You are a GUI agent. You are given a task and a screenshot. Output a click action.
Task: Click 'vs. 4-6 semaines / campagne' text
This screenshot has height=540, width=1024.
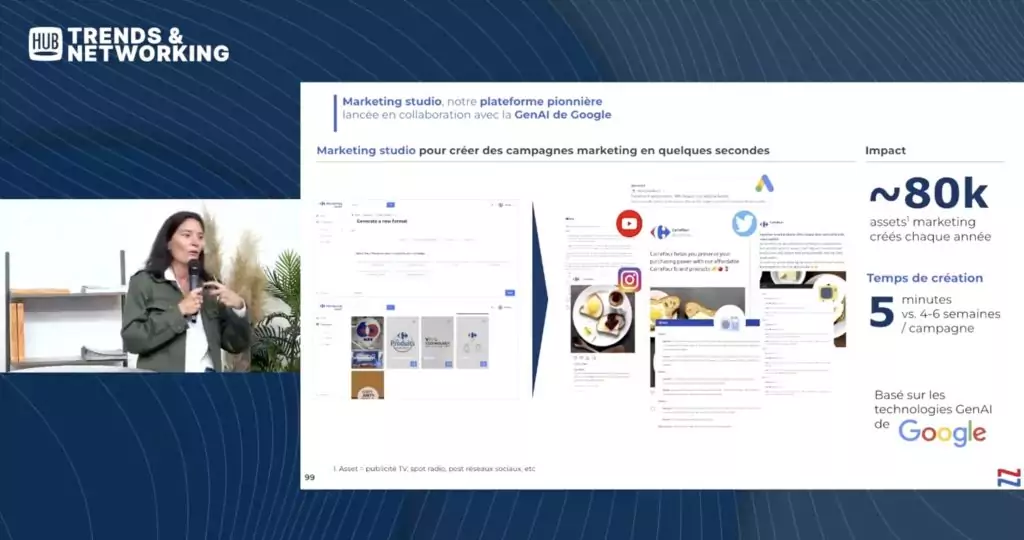coord(951,321)
